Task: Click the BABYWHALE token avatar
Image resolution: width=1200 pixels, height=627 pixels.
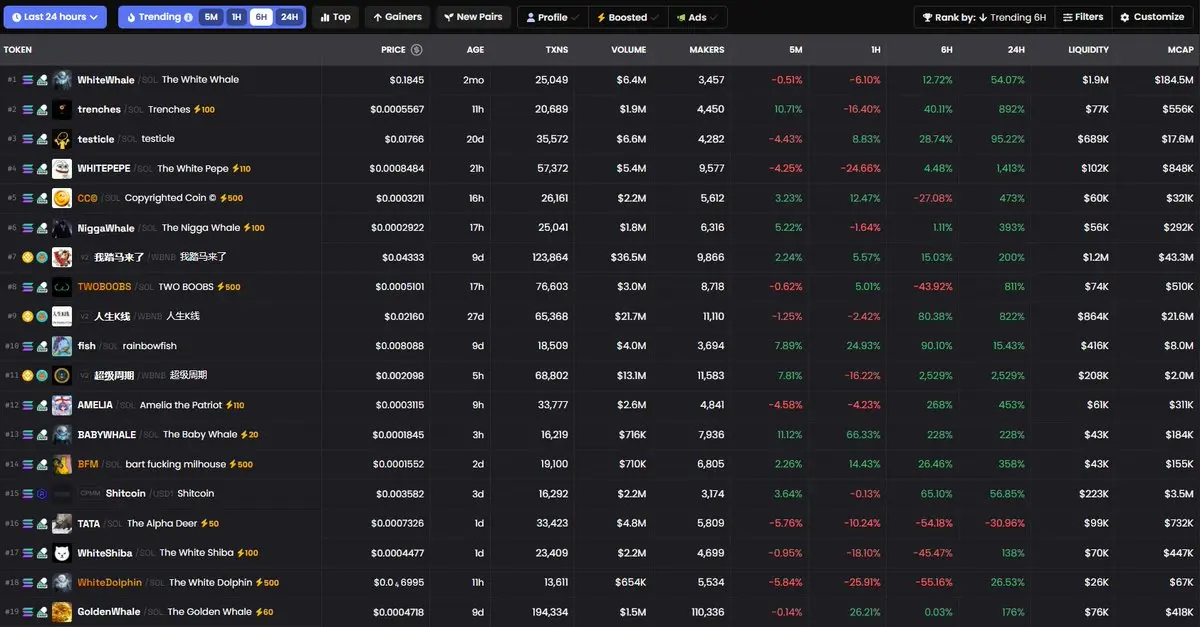Action: click(x=62, y=435)
